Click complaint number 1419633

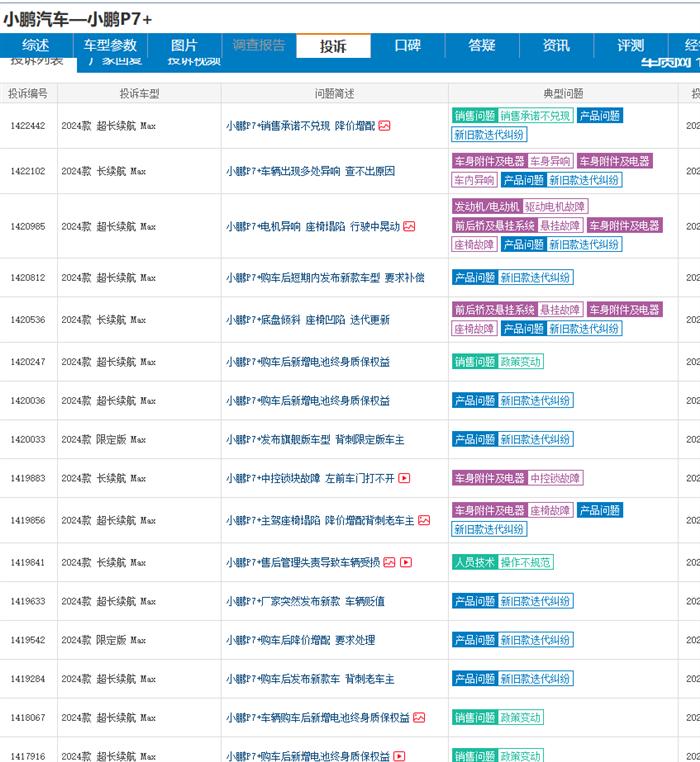pyautogui.click(x=28, y=601)
